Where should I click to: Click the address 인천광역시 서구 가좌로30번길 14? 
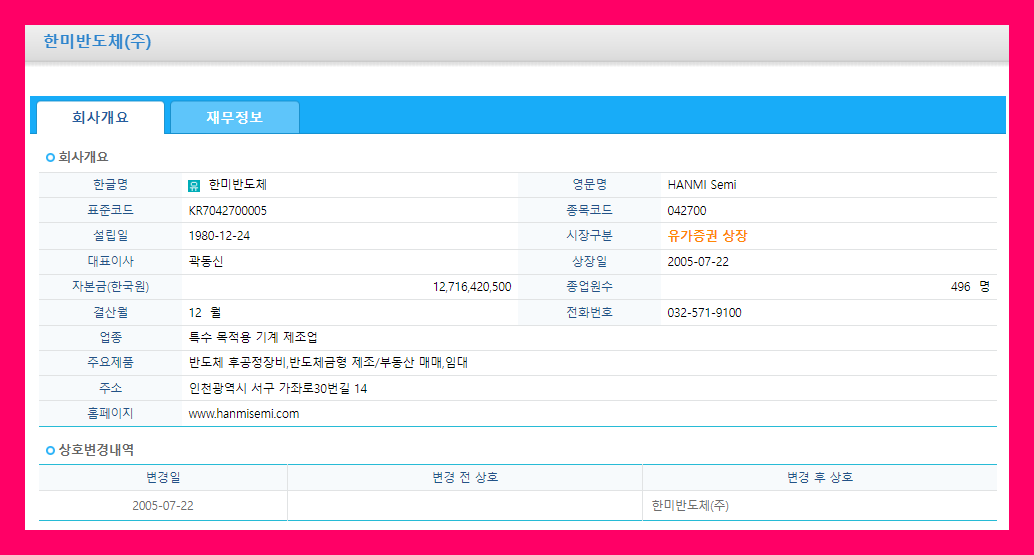(x=278, y=388)
